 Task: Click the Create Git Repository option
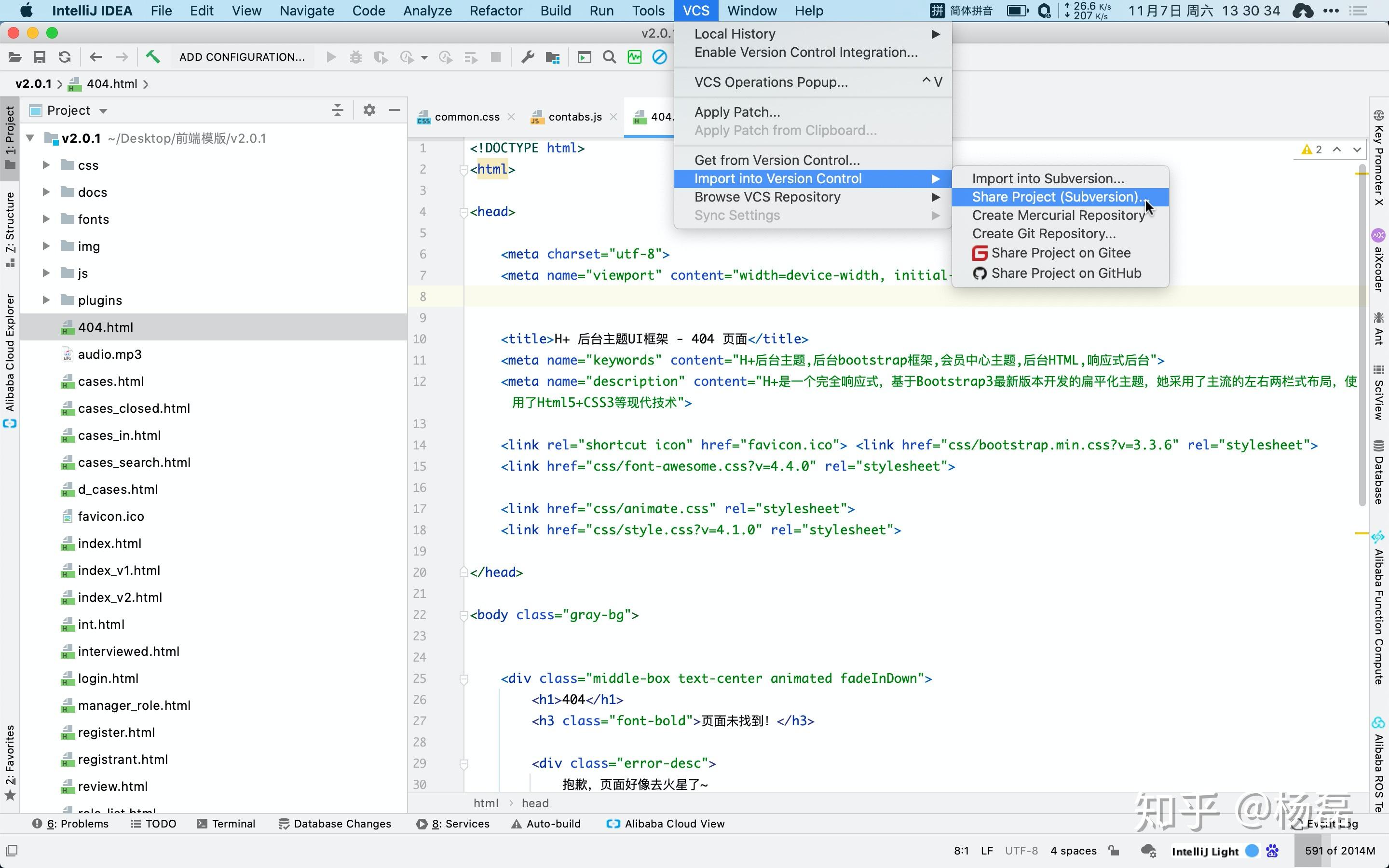coord(1044,233)
